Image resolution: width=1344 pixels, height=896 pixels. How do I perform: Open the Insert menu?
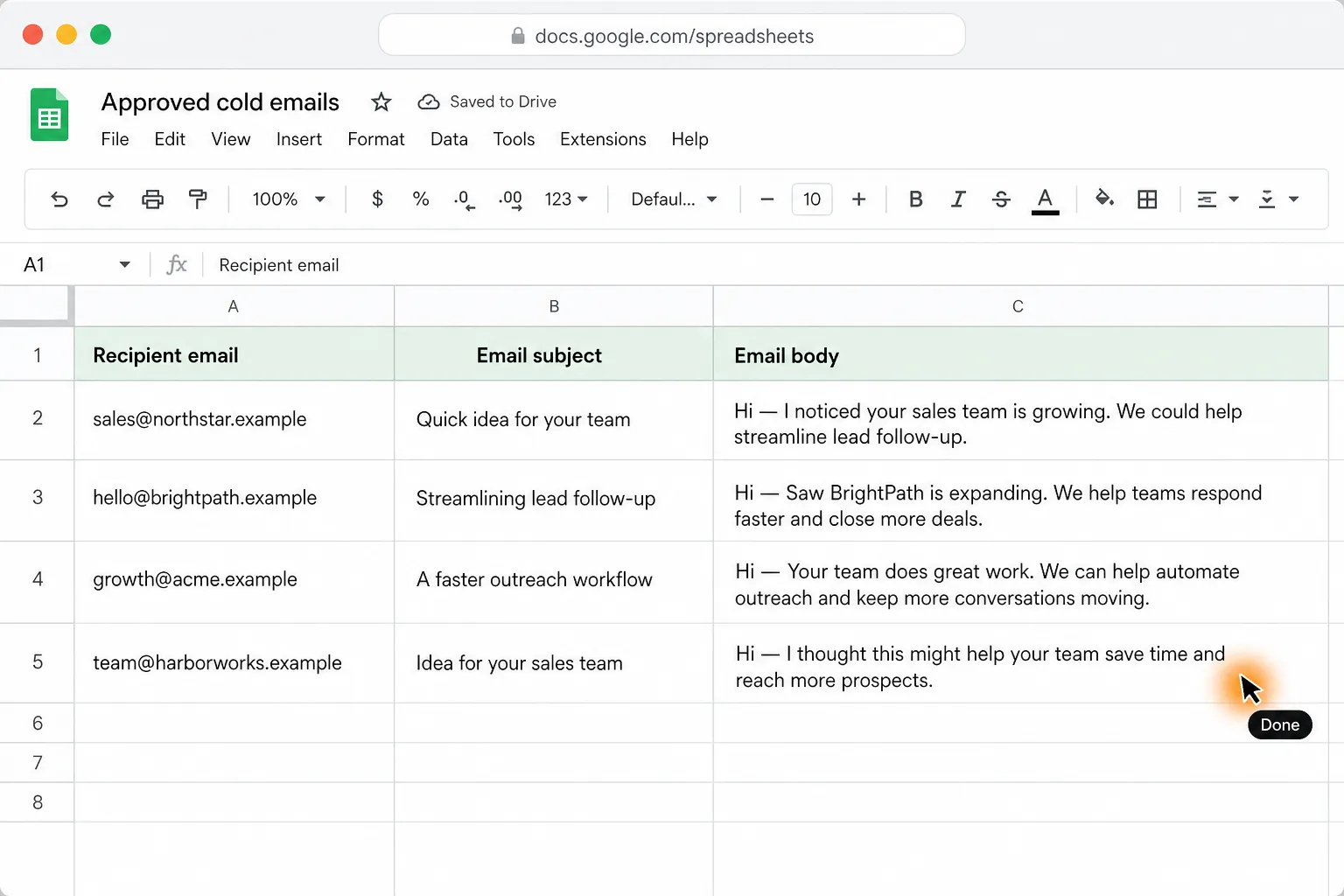pos(299,139)
